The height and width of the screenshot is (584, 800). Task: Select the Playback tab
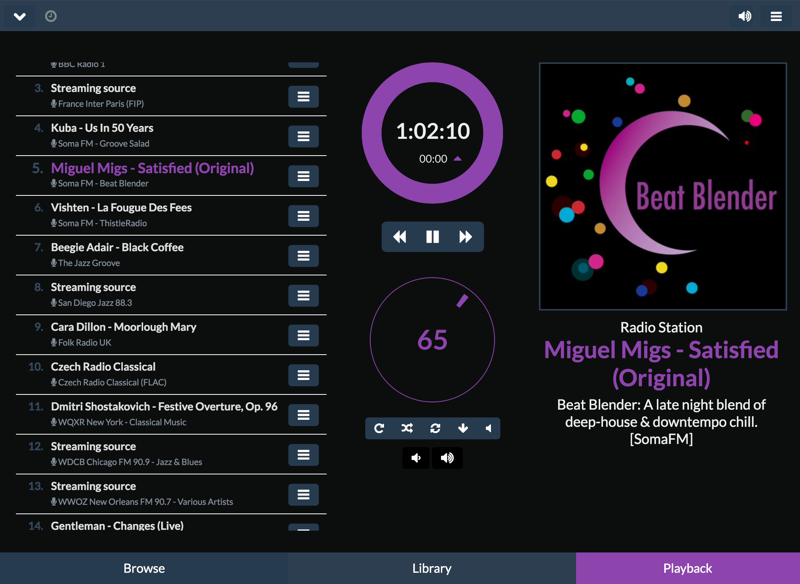(688, 568)
